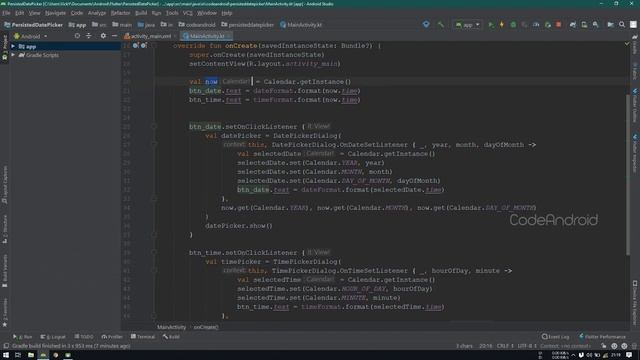The width and height of the screenshot is (640, 360).
Task: Open the Edit menu
Action: pyautogui.click(x=20, y=13)
